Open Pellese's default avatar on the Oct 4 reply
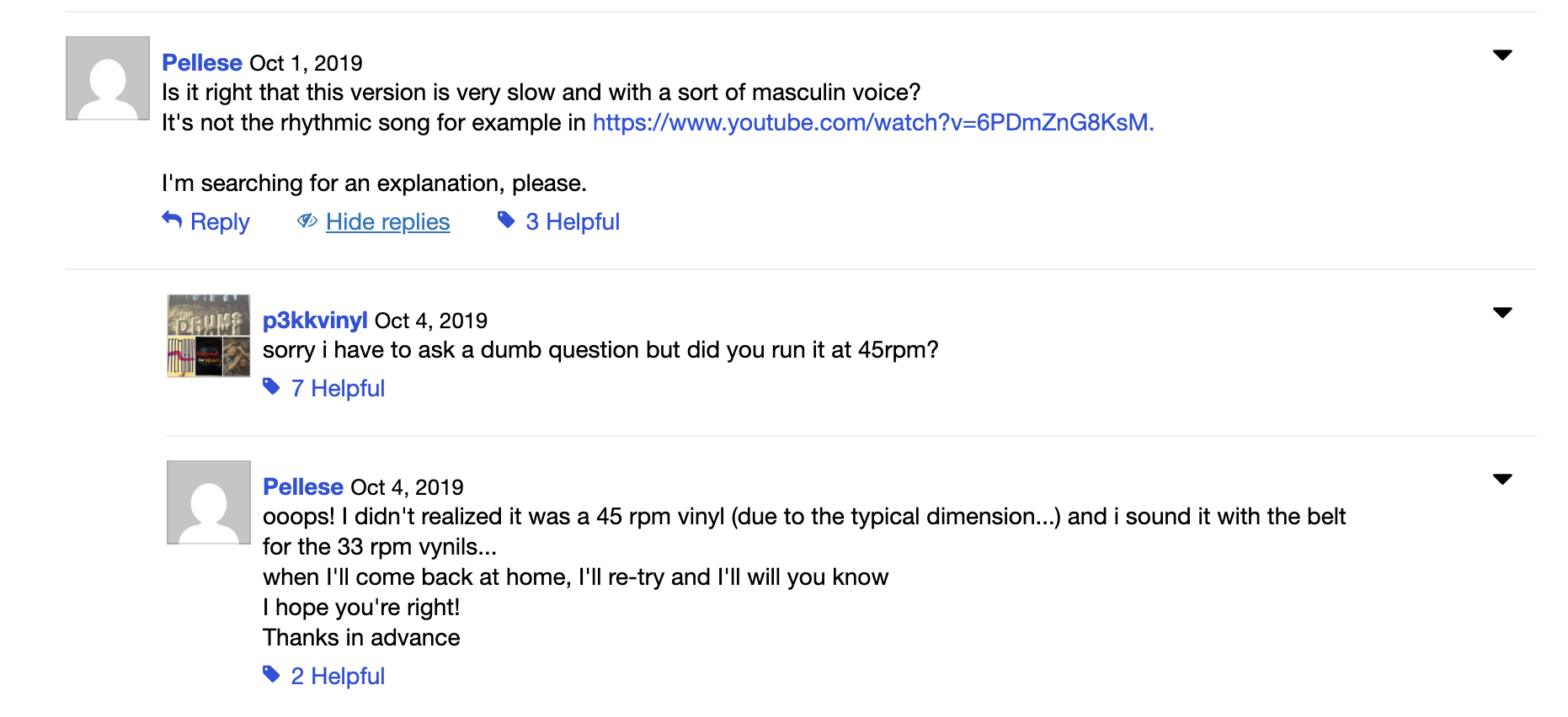The height and width of the screenshot is (717, 1568). pyautogui.click(x=209, y=502)
